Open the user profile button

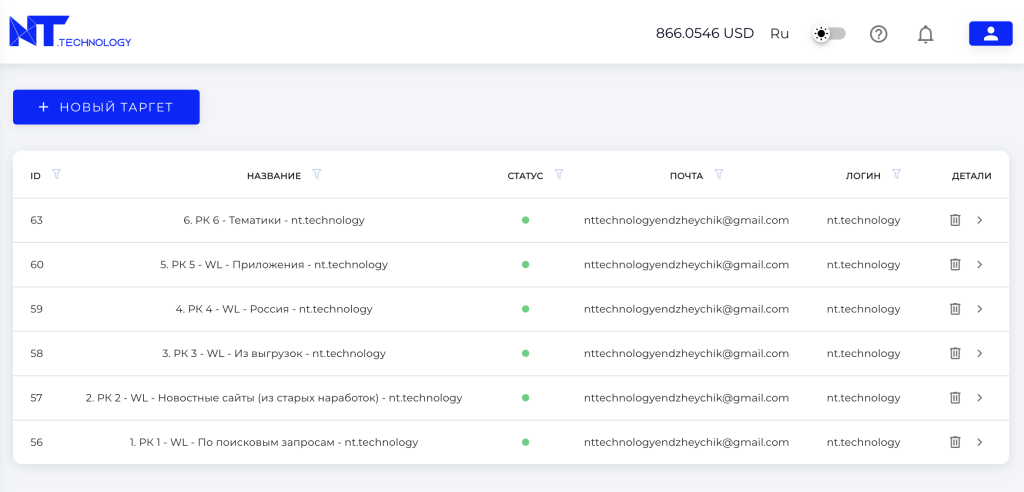990,33
